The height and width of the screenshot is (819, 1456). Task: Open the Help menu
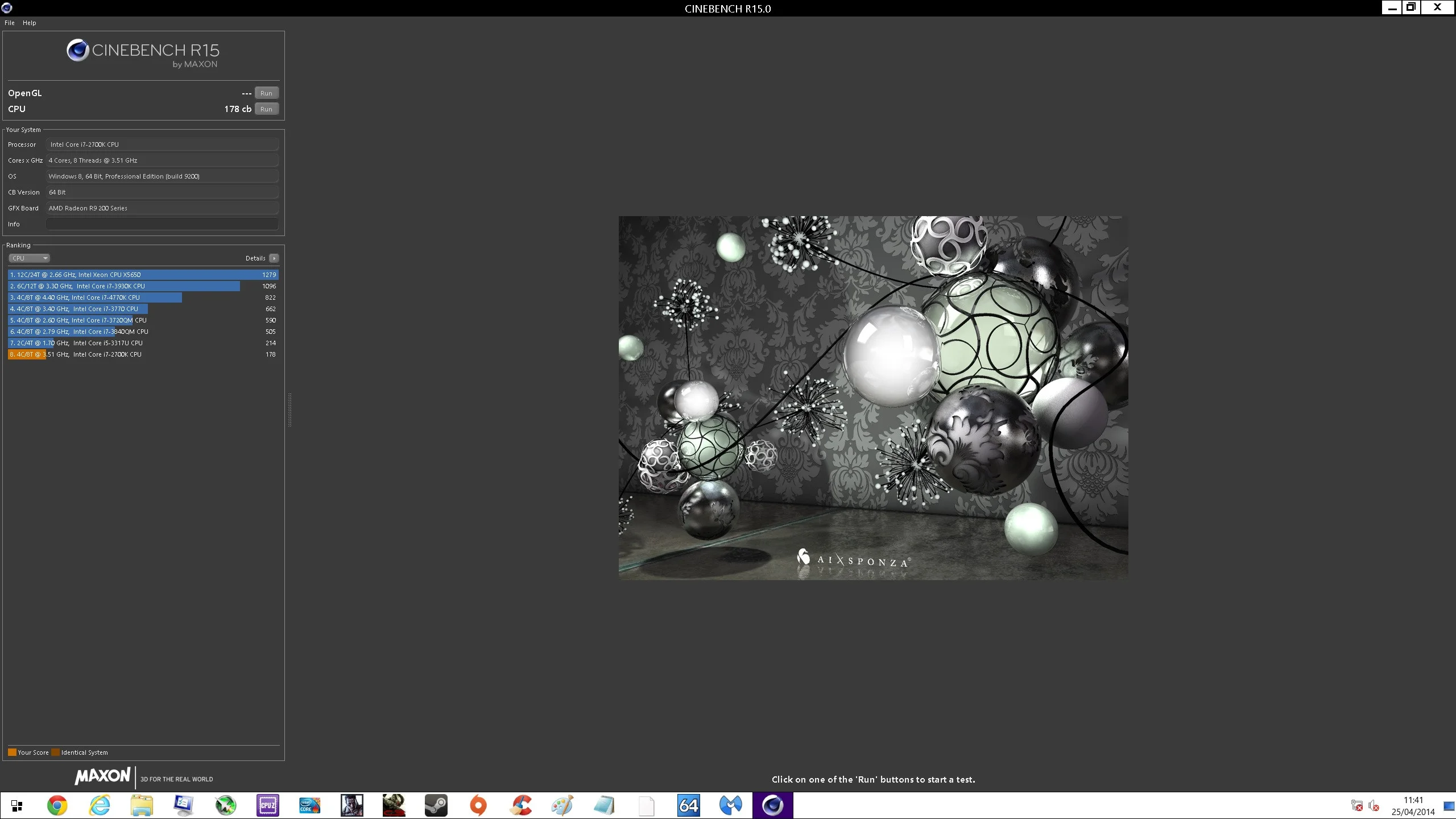coord(30,23)
